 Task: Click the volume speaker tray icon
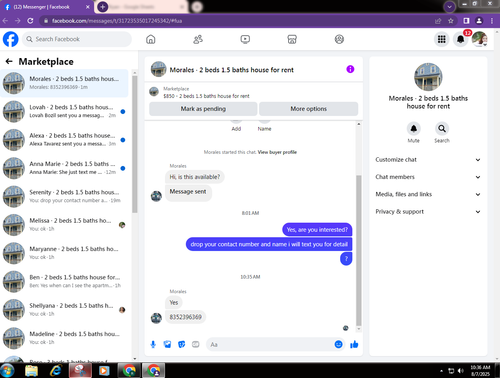pyautogui.click(x=461, y=370)
